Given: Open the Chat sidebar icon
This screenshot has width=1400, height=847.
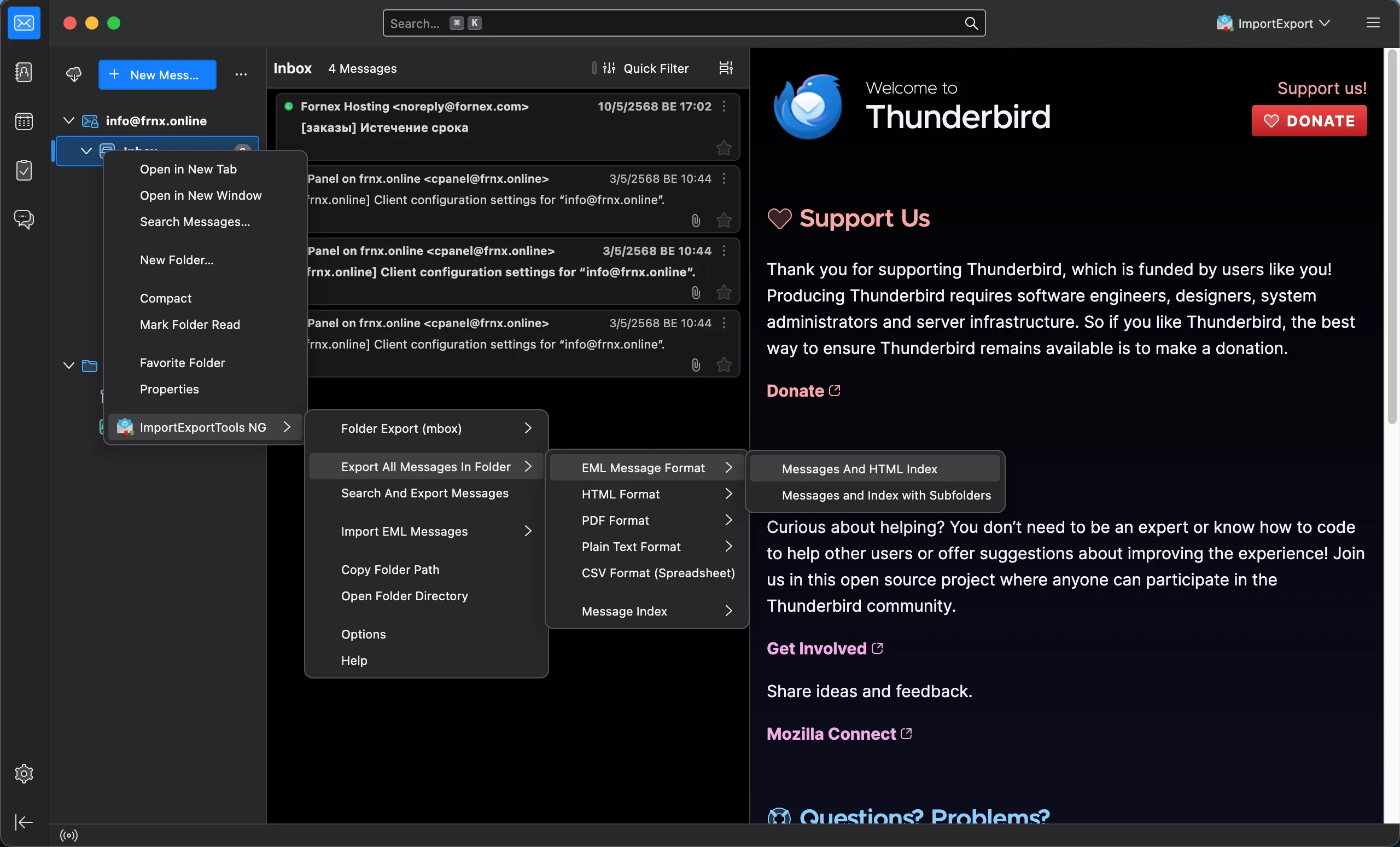Looking at the screenshot, I should tap(24, 219).
